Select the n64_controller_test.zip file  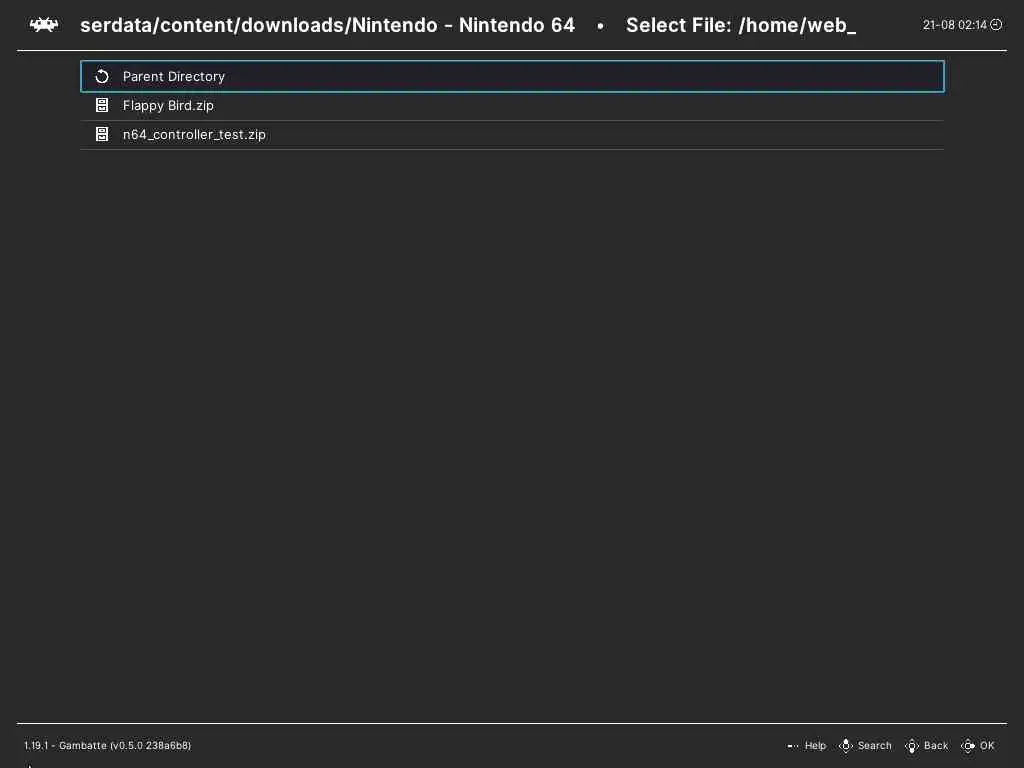click(512, 135)
